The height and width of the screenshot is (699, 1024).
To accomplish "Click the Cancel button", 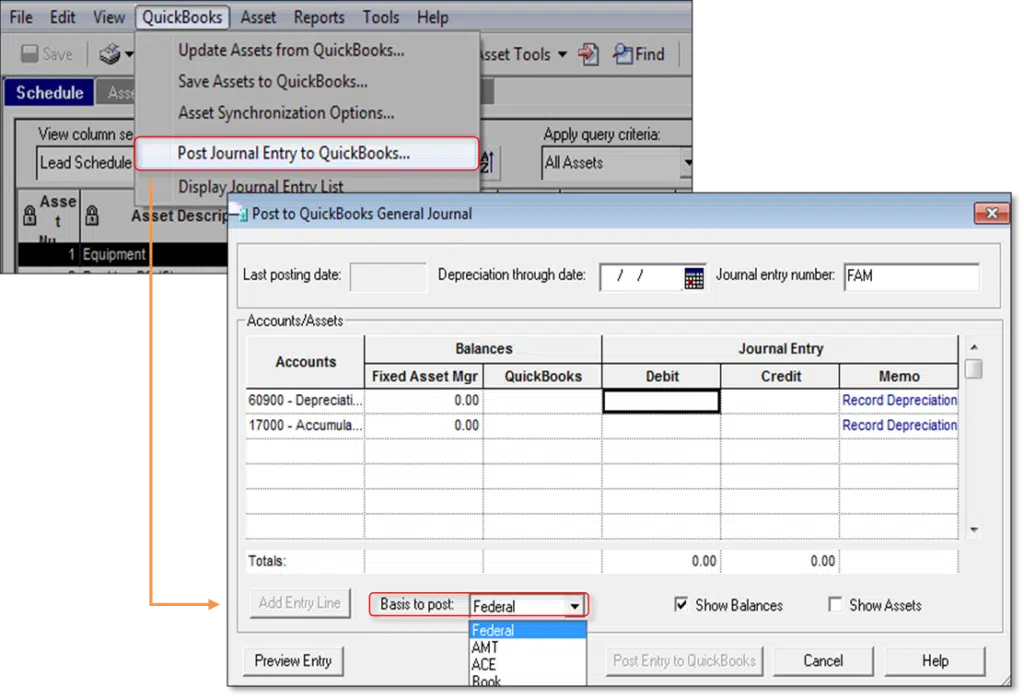I will pyautogui.click(x=823, y=661).
